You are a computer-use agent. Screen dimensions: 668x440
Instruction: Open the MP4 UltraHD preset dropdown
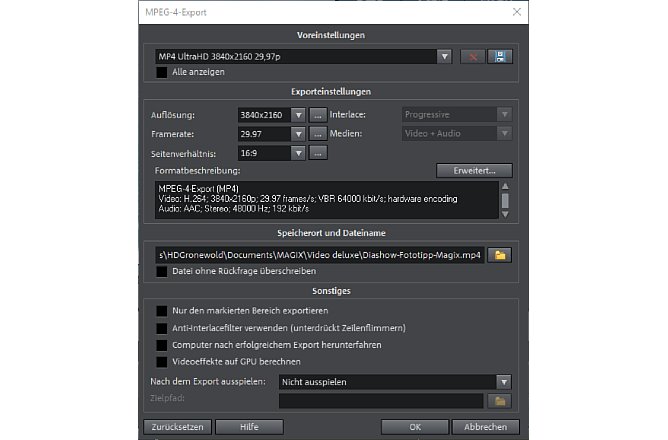click(445, 57)
